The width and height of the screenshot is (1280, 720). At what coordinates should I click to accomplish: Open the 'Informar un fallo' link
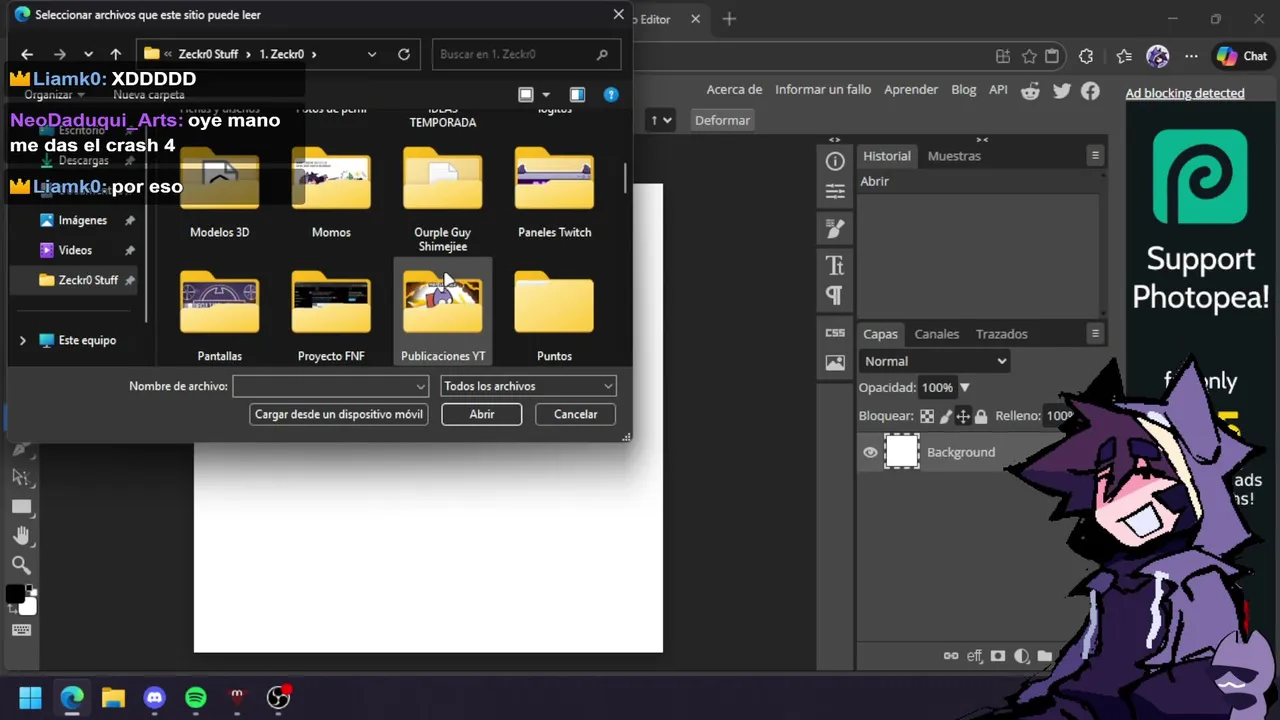(x=823, y=89)
